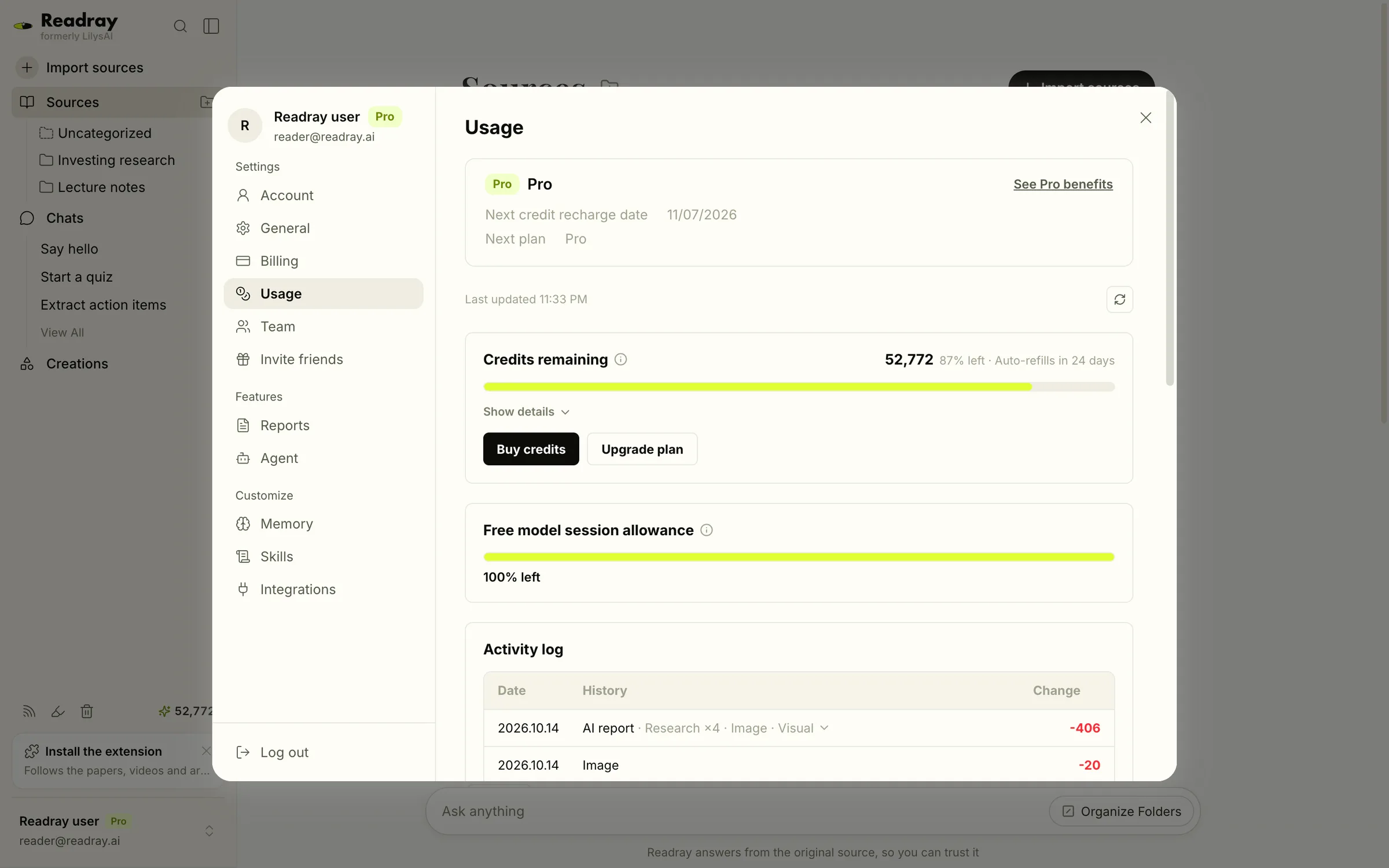Open the Integrations customization page
This screenshot has height=868, width=1389.
pos(324,589)
